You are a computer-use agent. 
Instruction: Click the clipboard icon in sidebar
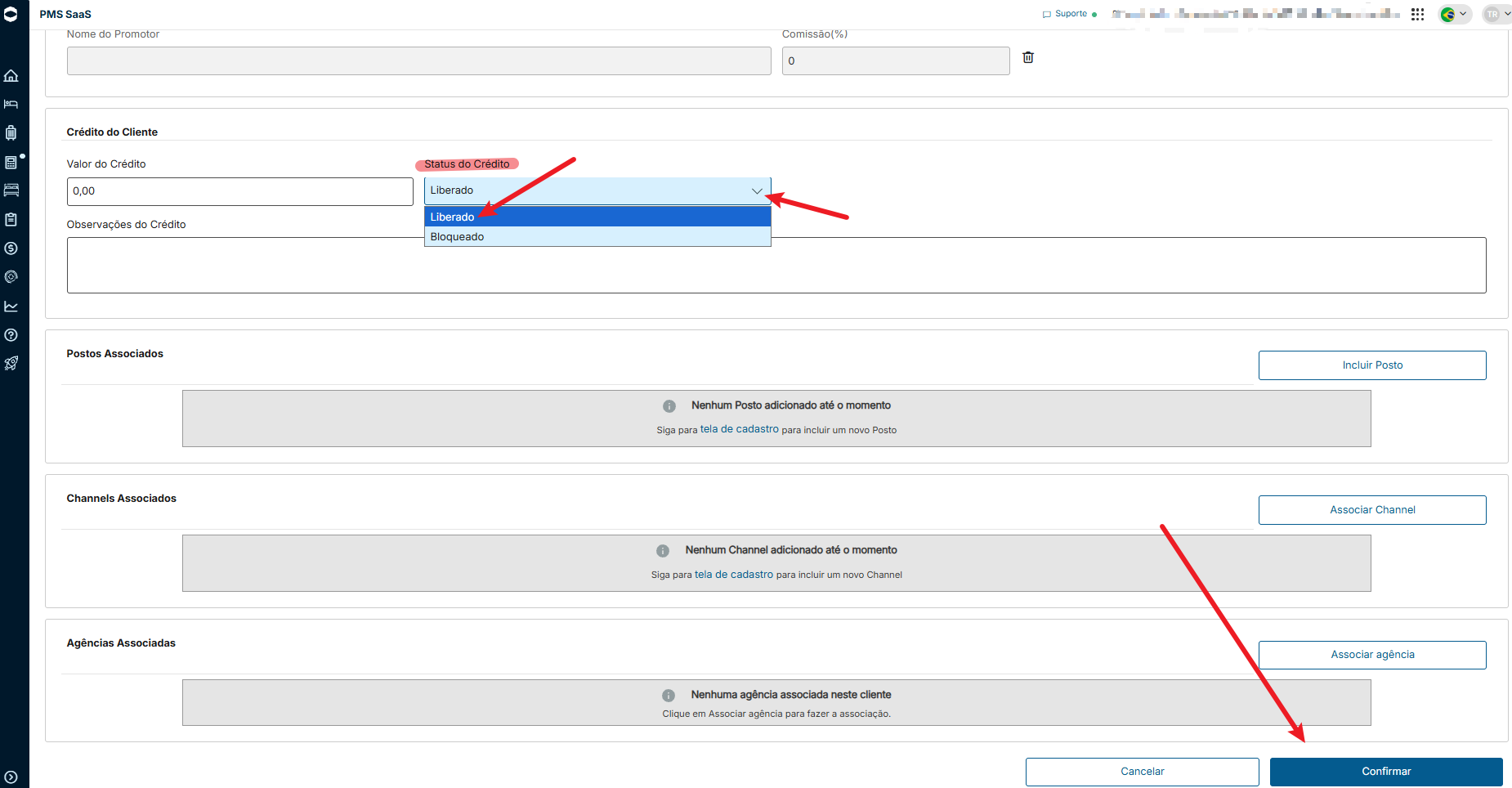[11, 220]
